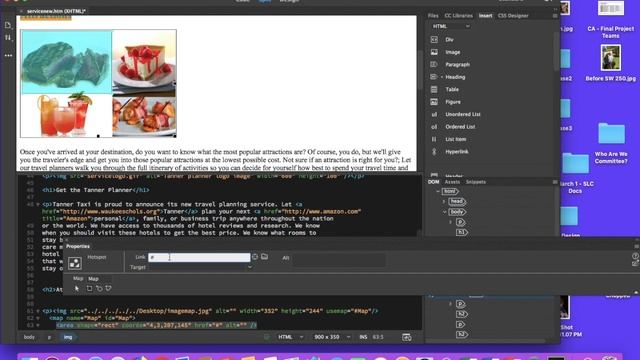Collapse the html node in DOM panel
The image size is (640, 360).
[438, 191]
